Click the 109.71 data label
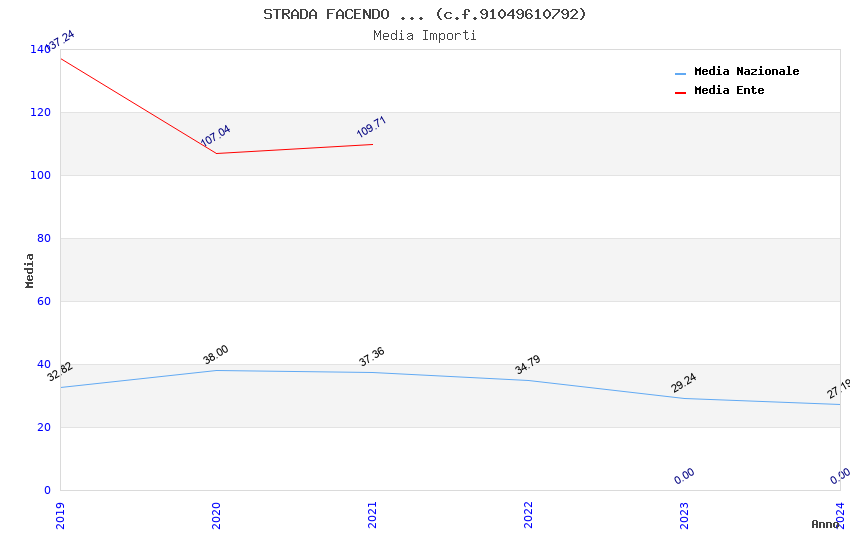This screenshot has height=550, width=850. coord(371,127)
